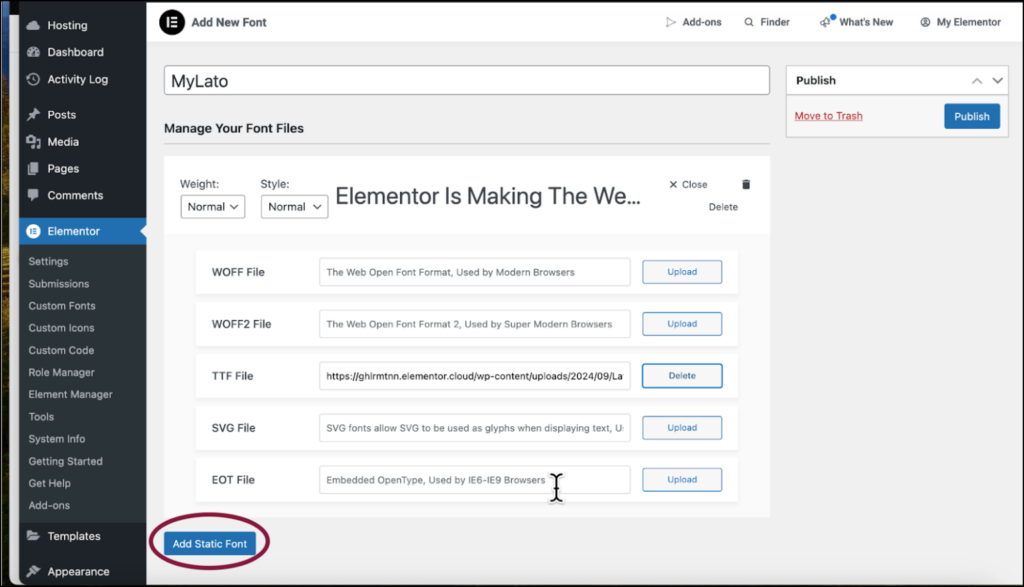Open System Info submenu item
Image resolution: width=1024 pixels, height=587 pixels.
click(x=57, y=439)
